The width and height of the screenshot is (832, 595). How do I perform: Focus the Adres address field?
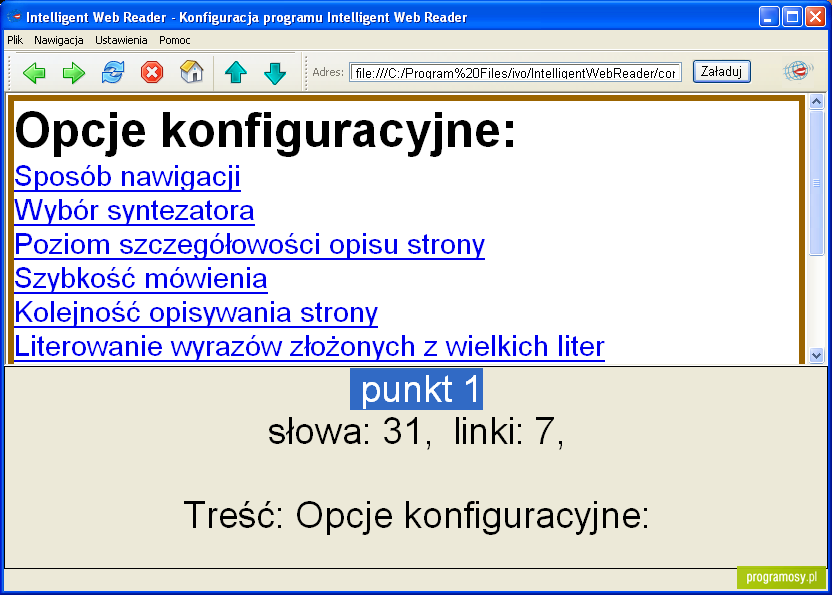click(x=515, y=73)
